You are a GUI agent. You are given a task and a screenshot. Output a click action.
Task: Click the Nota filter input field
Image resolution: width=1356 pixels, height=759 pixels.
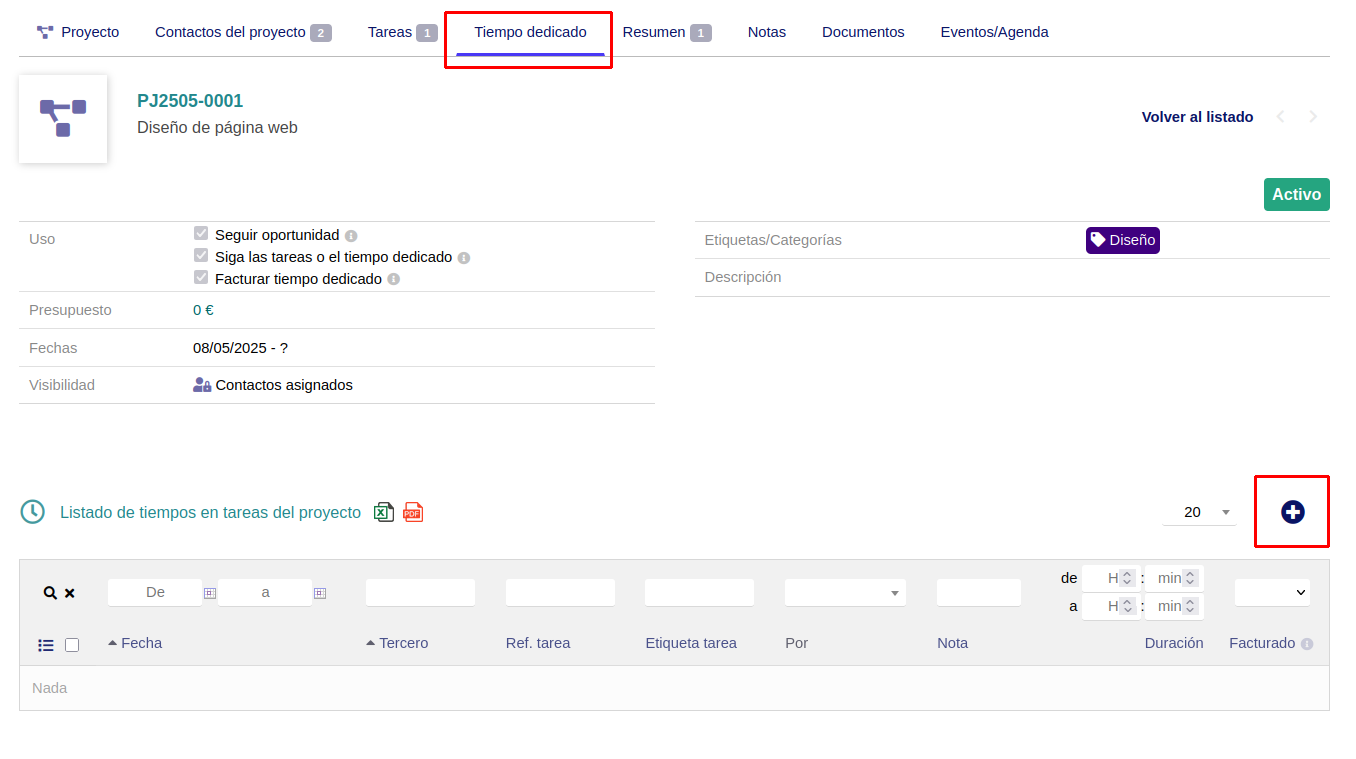tap(978, 593)
